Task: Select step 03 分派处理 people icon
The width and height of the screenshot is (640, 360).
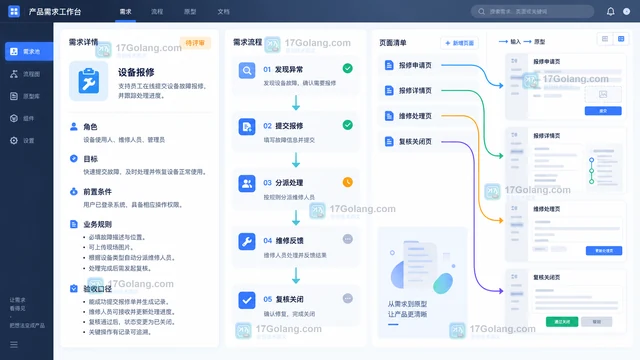Action: tap(247, 184)
